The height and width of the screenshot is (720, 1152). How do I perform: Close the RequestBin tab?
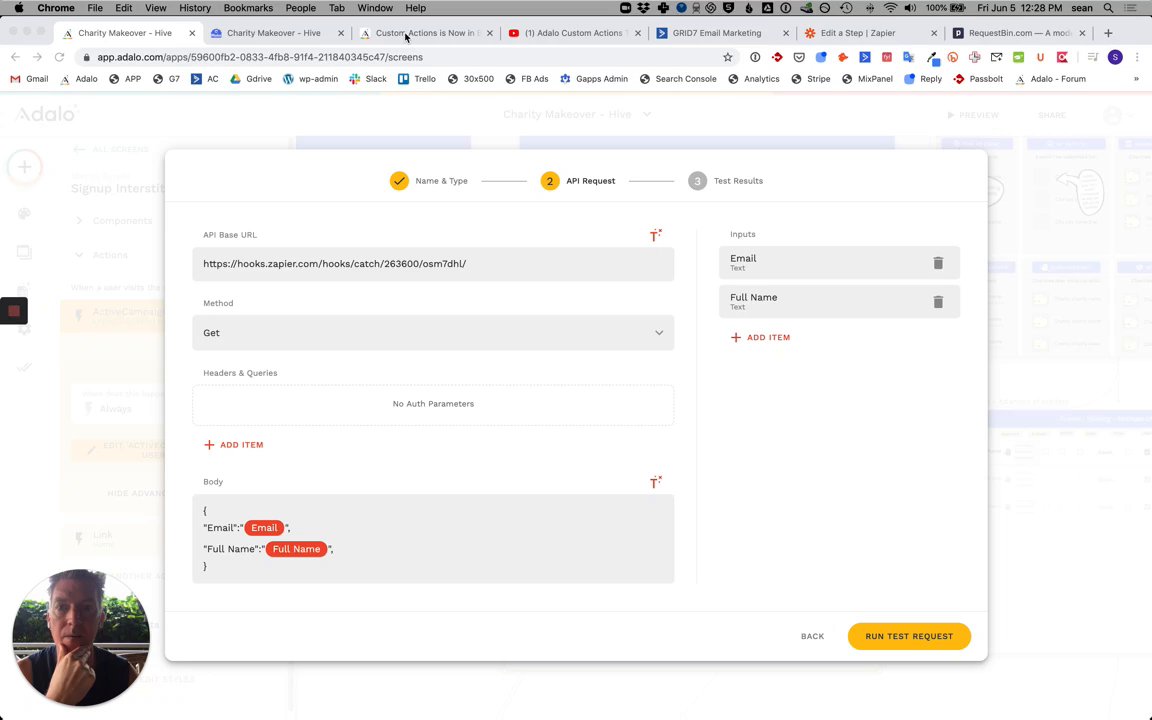click(x=1081, y=33)
